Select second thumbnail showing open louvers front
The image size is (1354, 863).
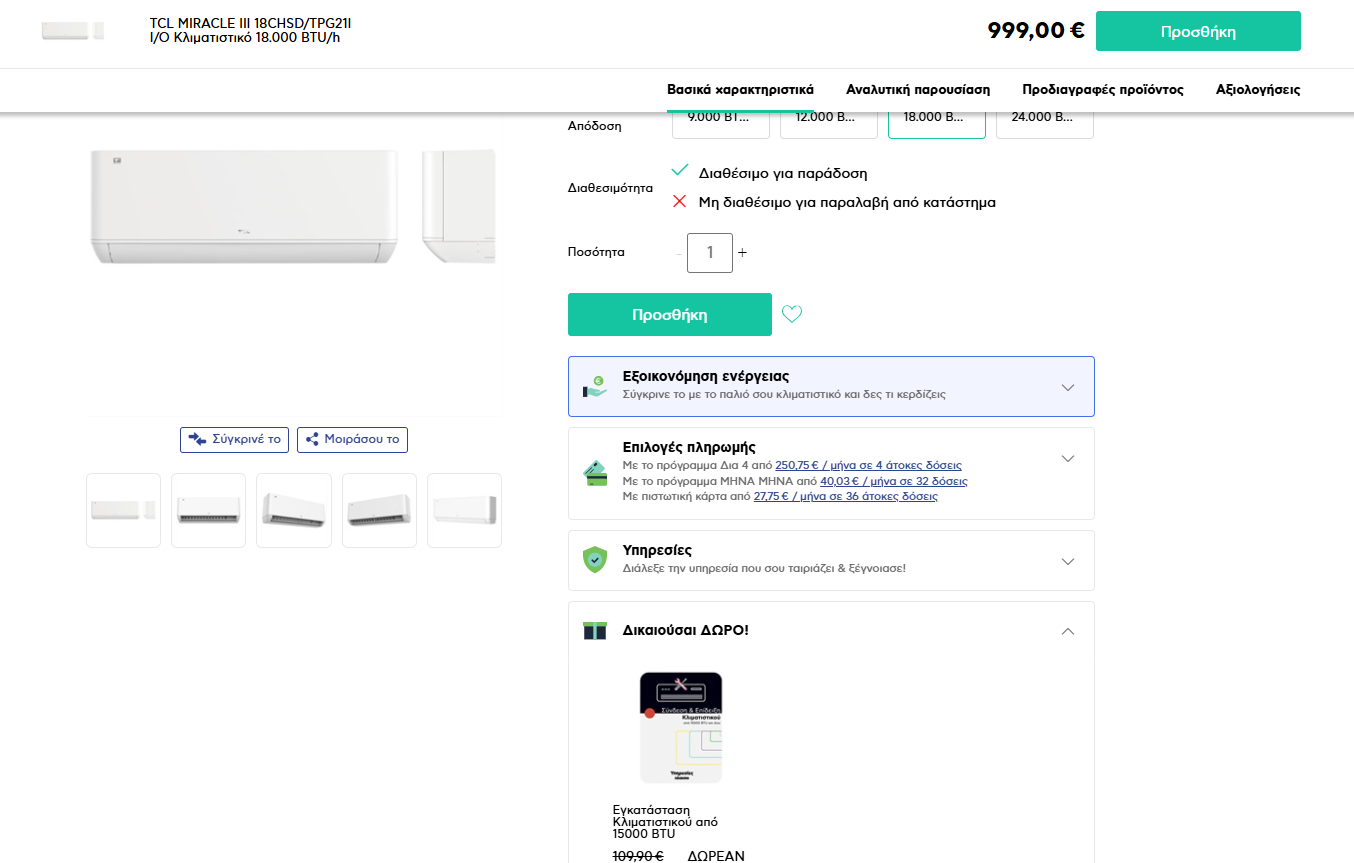point(208,510)
